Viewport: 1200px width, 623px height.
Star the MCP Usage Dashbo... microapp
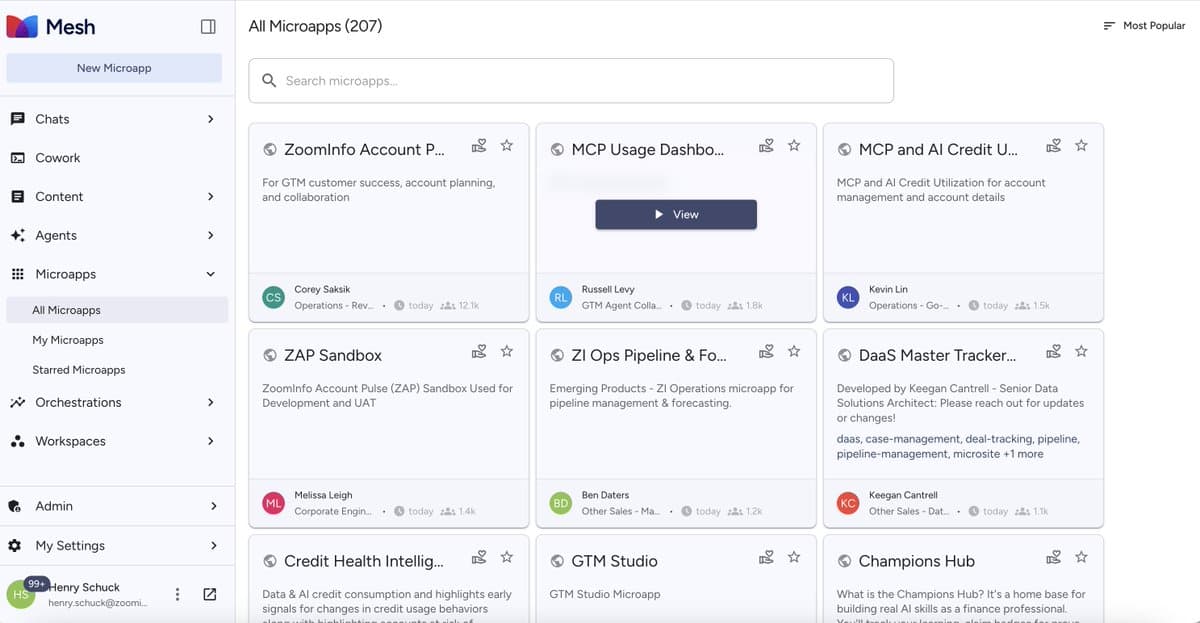point(794,146)
